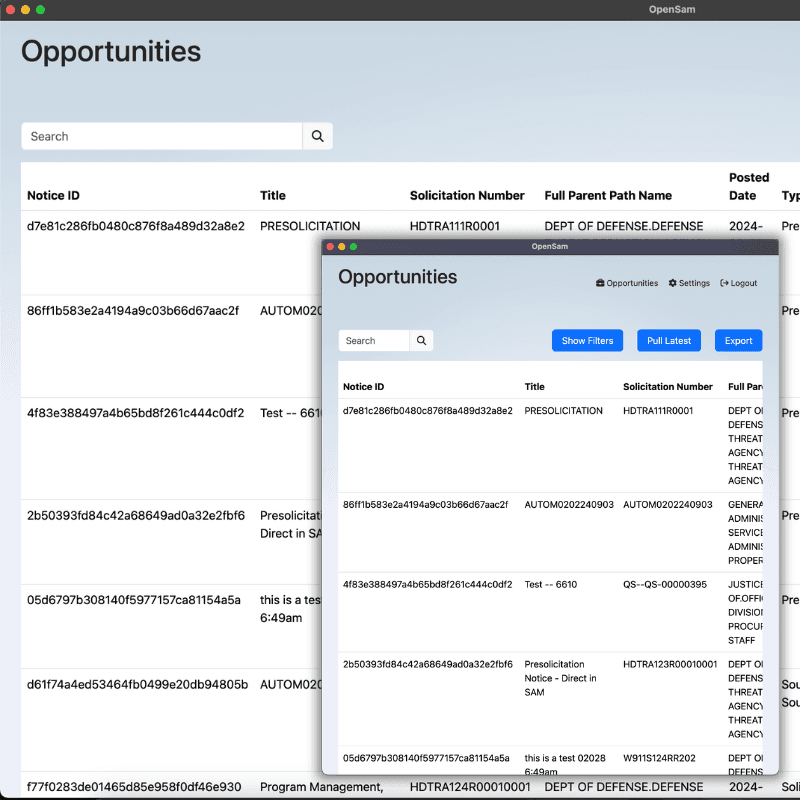Focus the large Search field in the back window
The height and width of the screenshot is (800, 800).
tap(162, 136)
